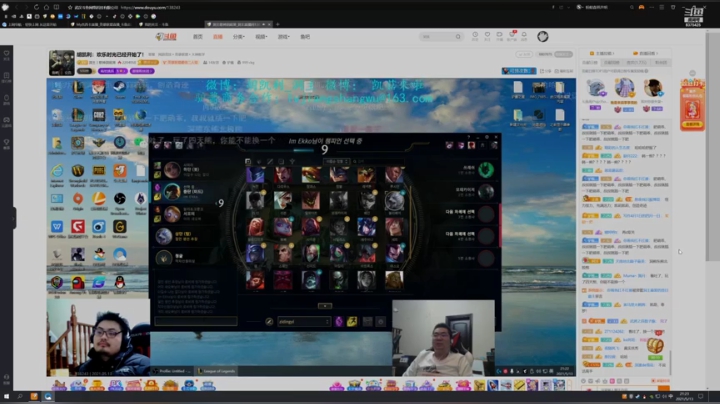This screenshot has width=720, height=404.
Task: Select the jungle role filter in champion select
Action: click(x=259, y=162)
